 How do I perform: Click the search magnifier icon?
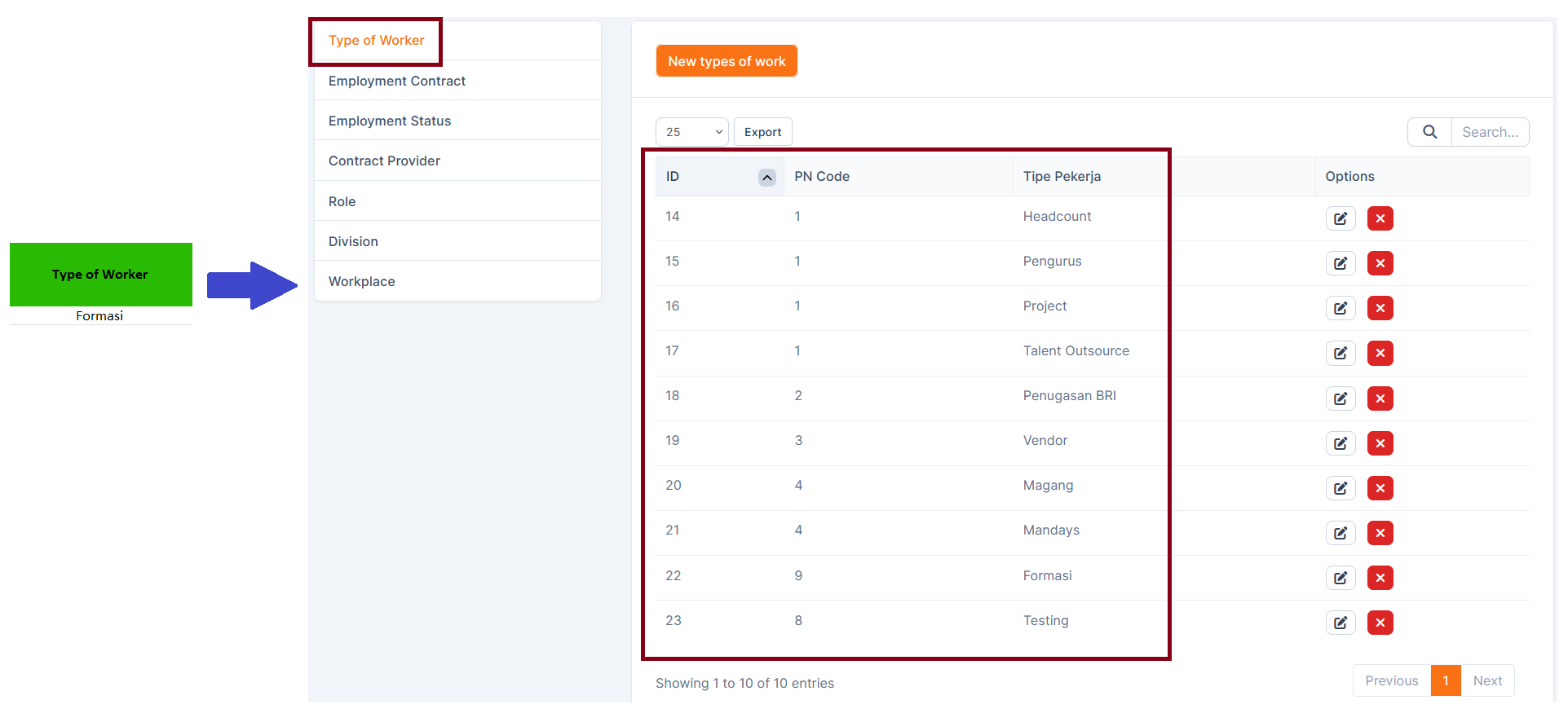tap(1429, 132)
